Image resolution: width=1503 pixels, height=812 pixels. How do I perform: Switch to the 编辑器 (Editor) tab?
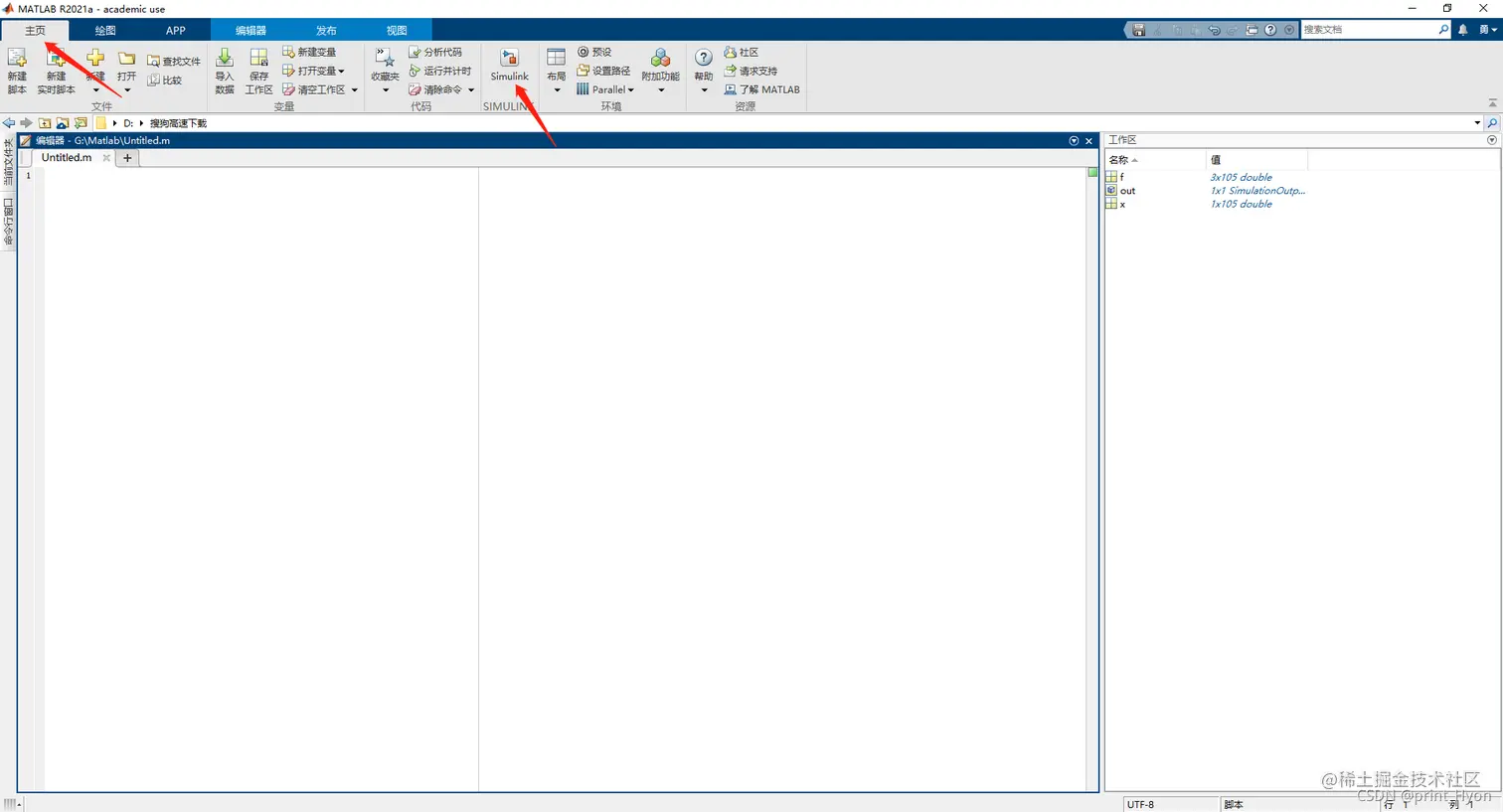pos(250,30)
